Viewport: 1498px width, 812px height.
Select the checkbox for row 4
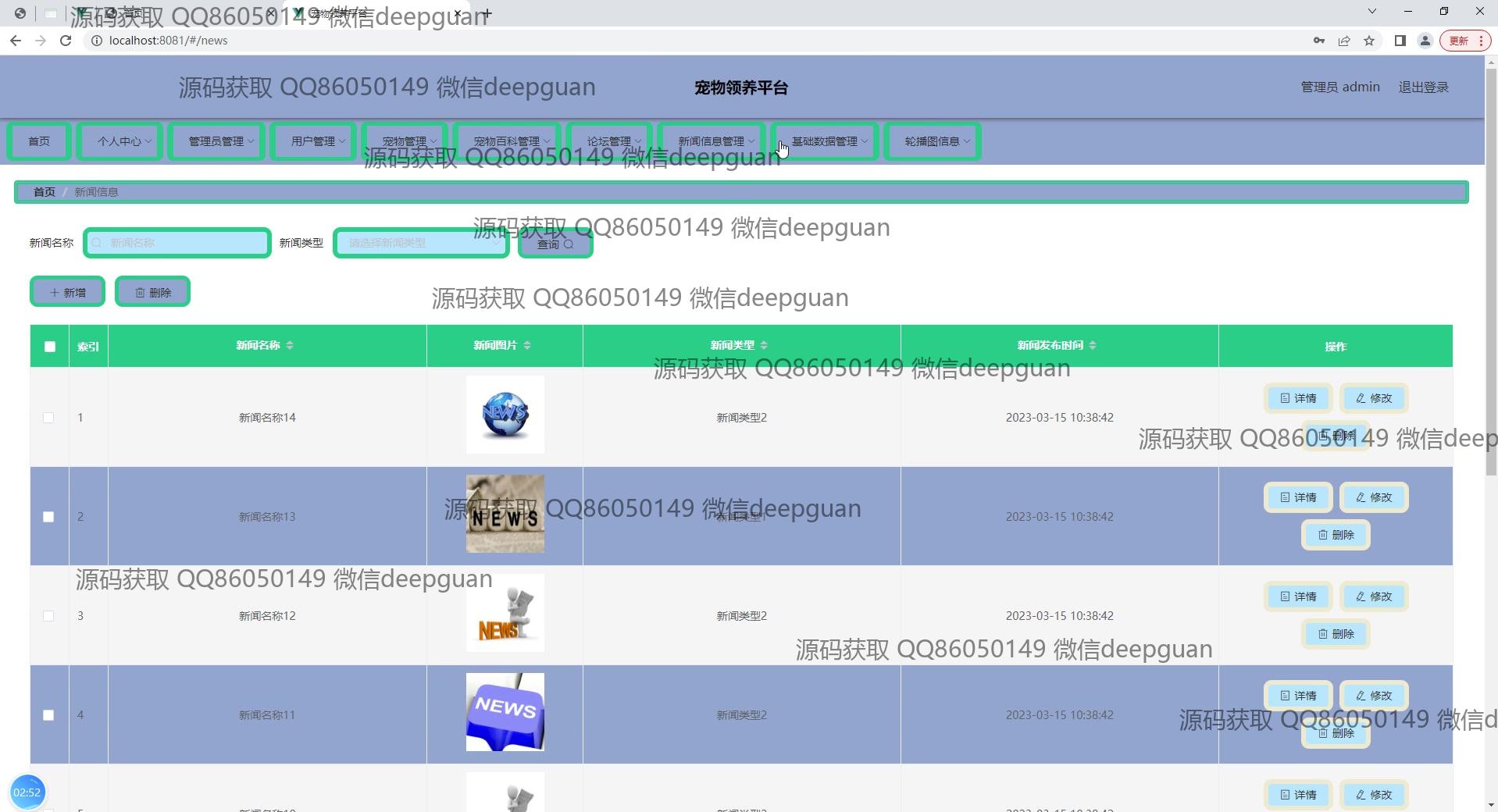(48, 715)
